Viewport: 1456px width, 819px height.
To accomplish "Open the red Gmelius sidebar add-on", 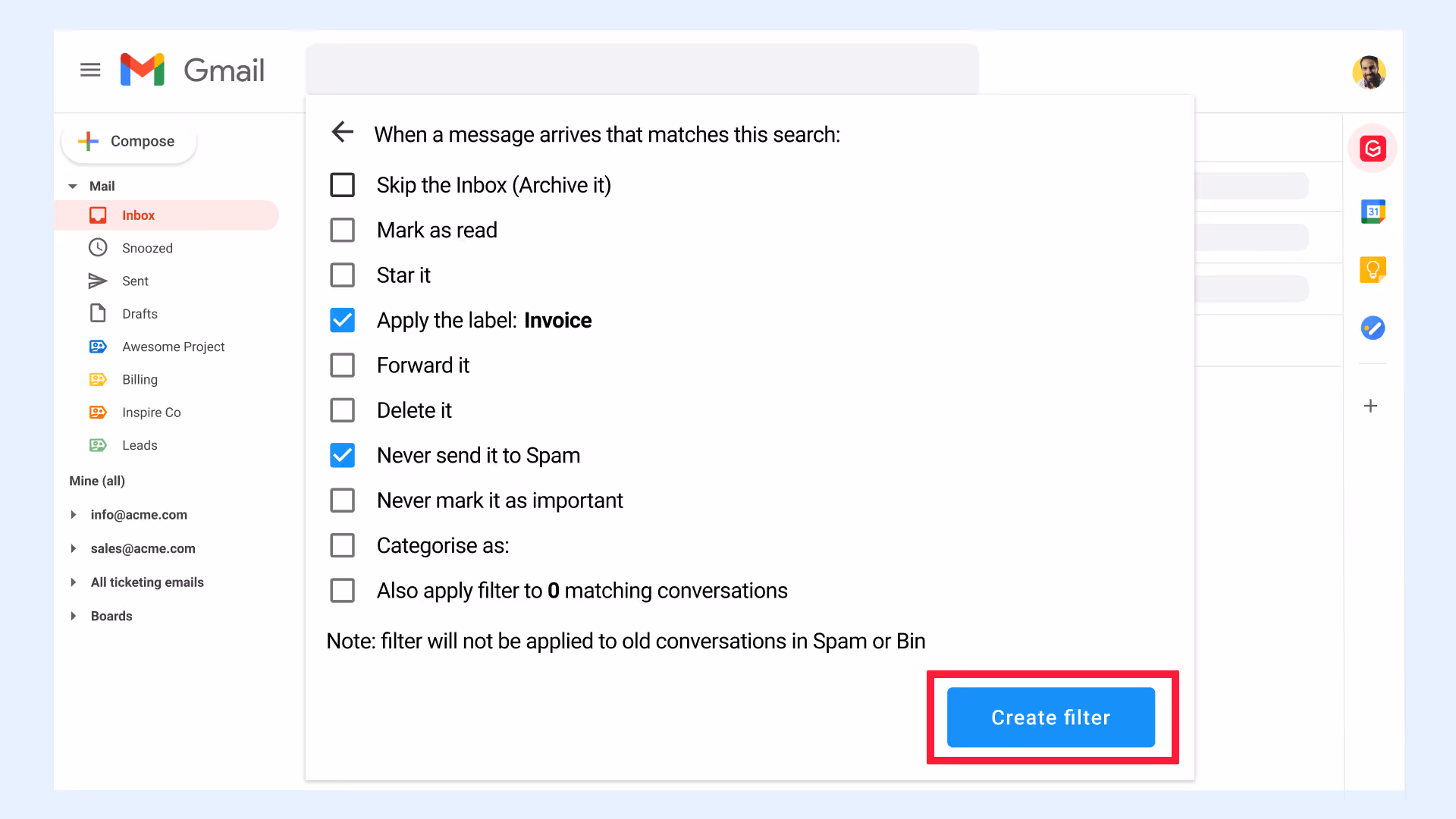I will tap(1373, 149).
